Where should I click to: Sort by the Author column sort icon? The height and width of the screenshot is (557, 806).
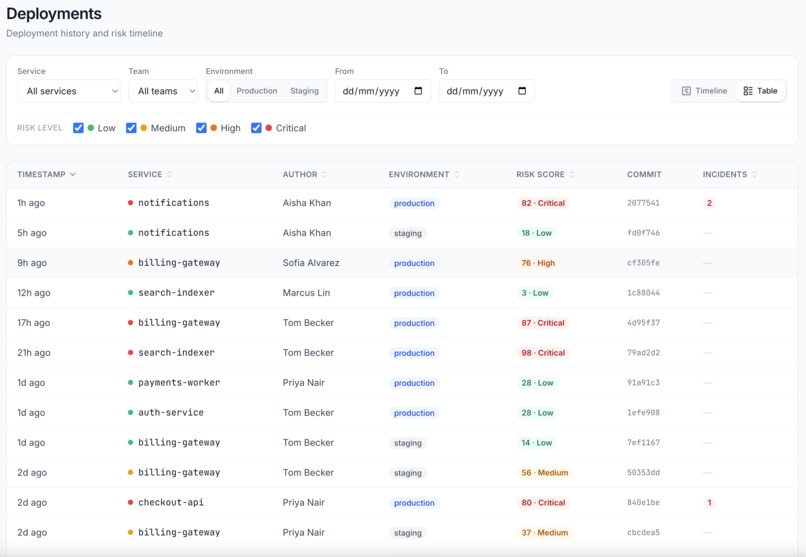click(324, 174)
